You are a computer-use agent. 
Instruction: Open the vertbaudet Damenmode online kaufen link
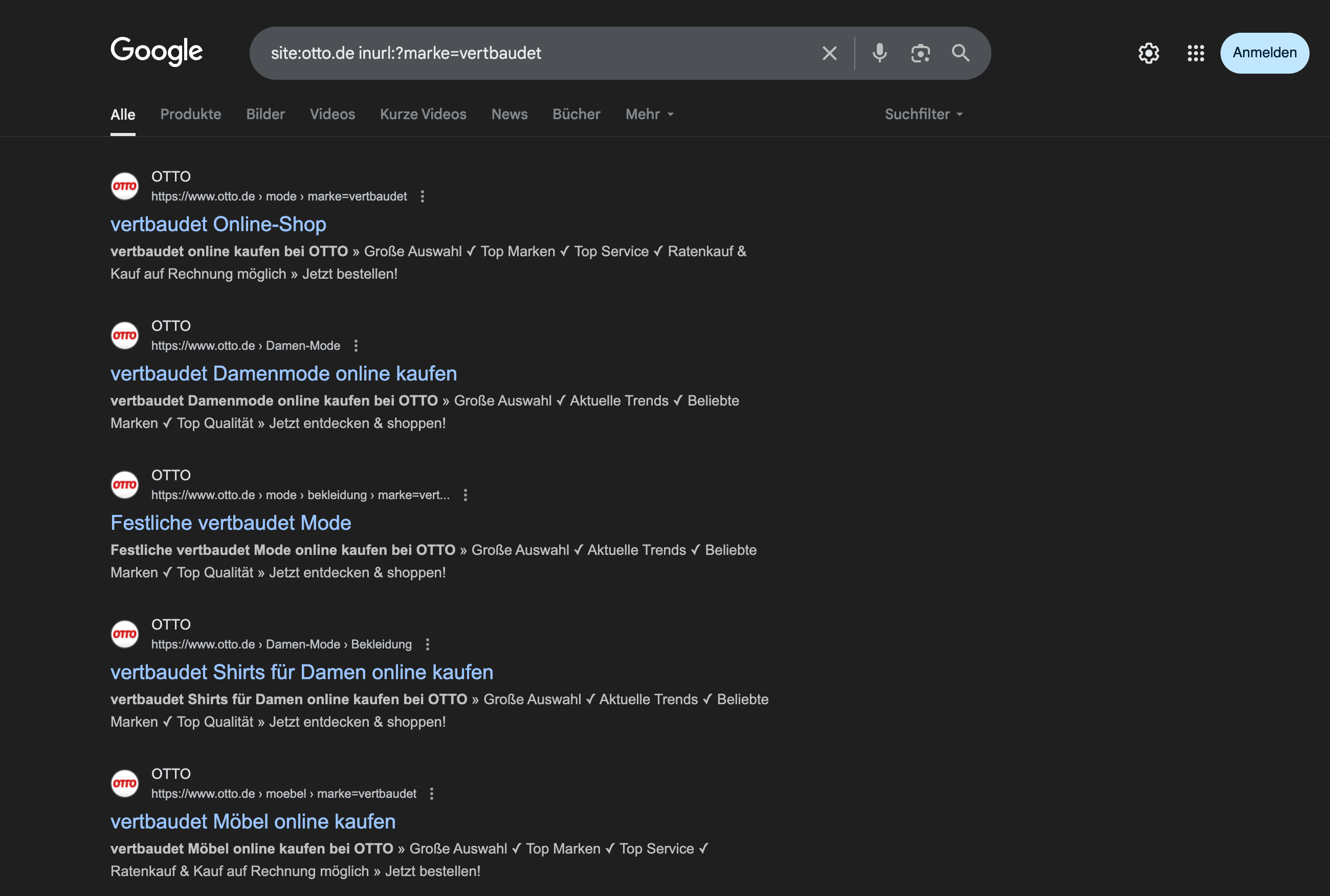click(x=283, y=373)
